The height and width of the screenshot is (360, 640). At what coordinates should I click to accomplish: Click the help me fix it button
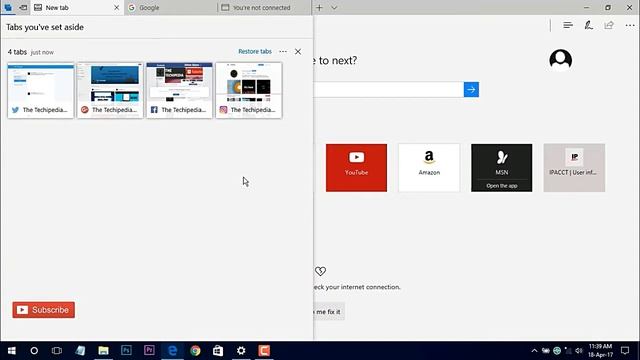click(x=329, y=312)
